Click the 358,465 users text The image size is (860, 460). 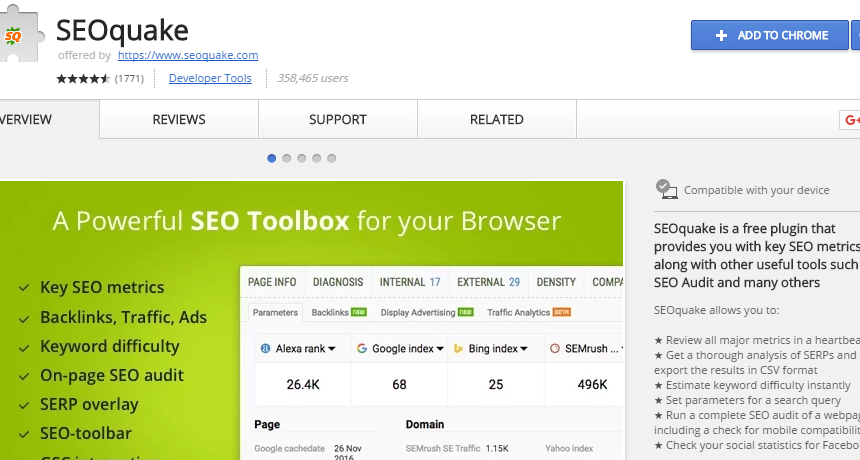[312, 78]
